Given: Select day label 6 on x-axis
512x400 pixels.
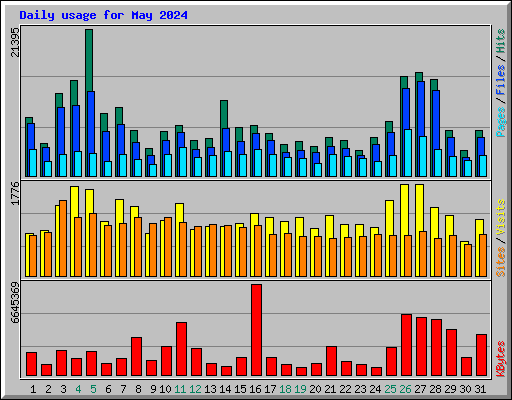Looking at the screenshot, I should click(108, 389).
